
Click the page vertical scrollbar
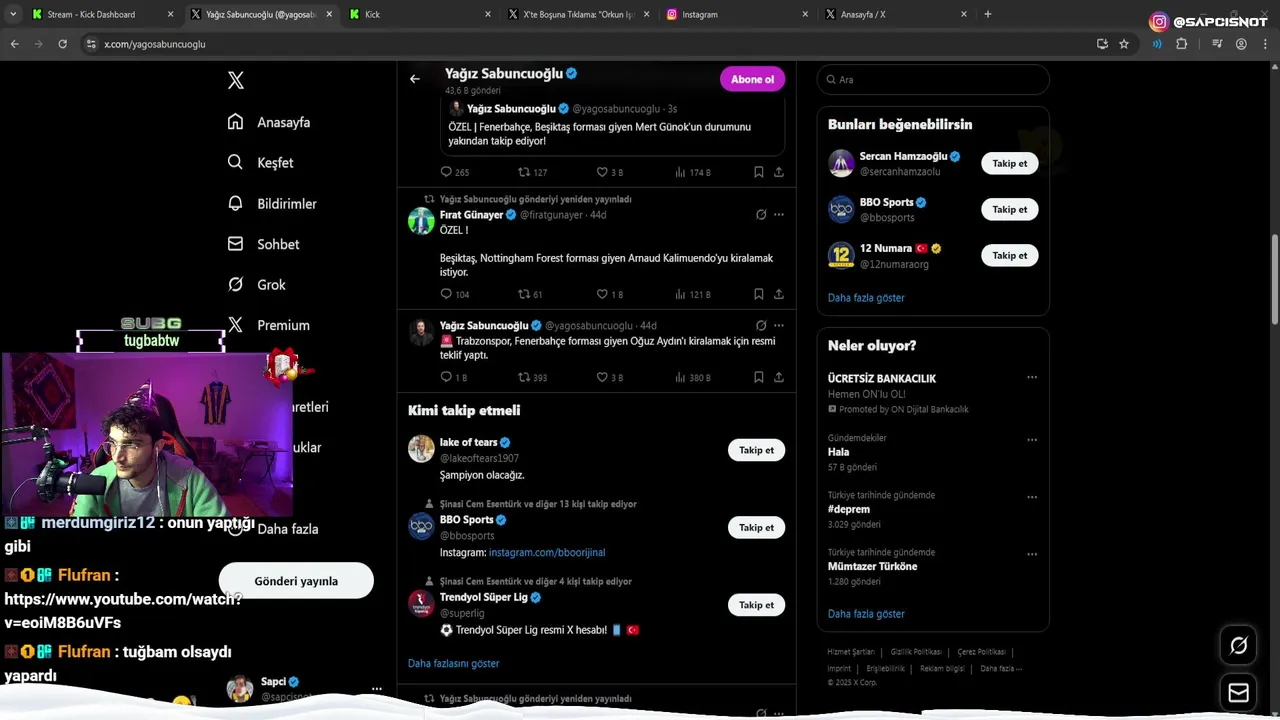click(1274, 280)
